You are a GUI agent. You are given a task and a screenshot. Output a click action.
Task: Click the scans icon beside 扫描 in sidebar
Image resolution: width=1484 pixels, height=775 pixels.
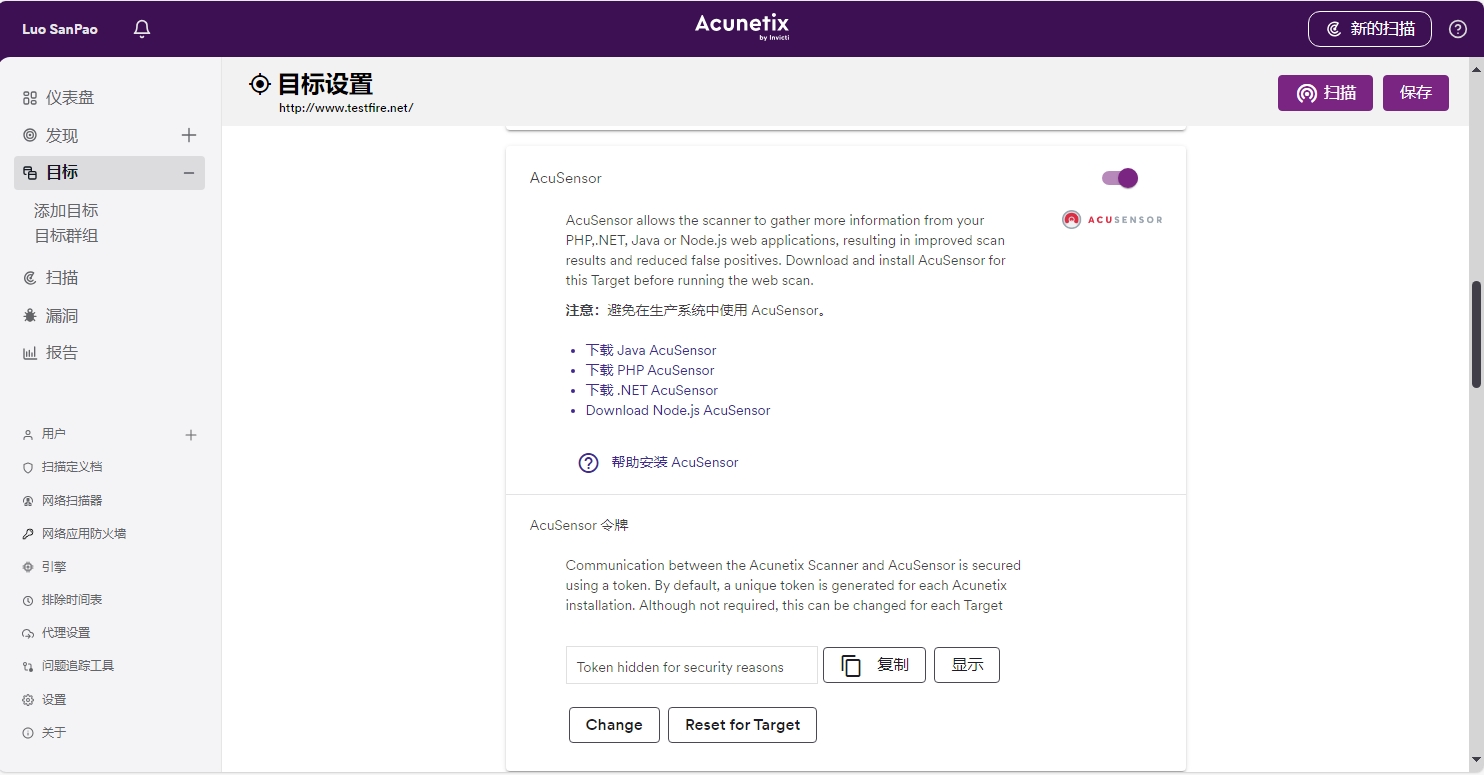pos(30,278)
